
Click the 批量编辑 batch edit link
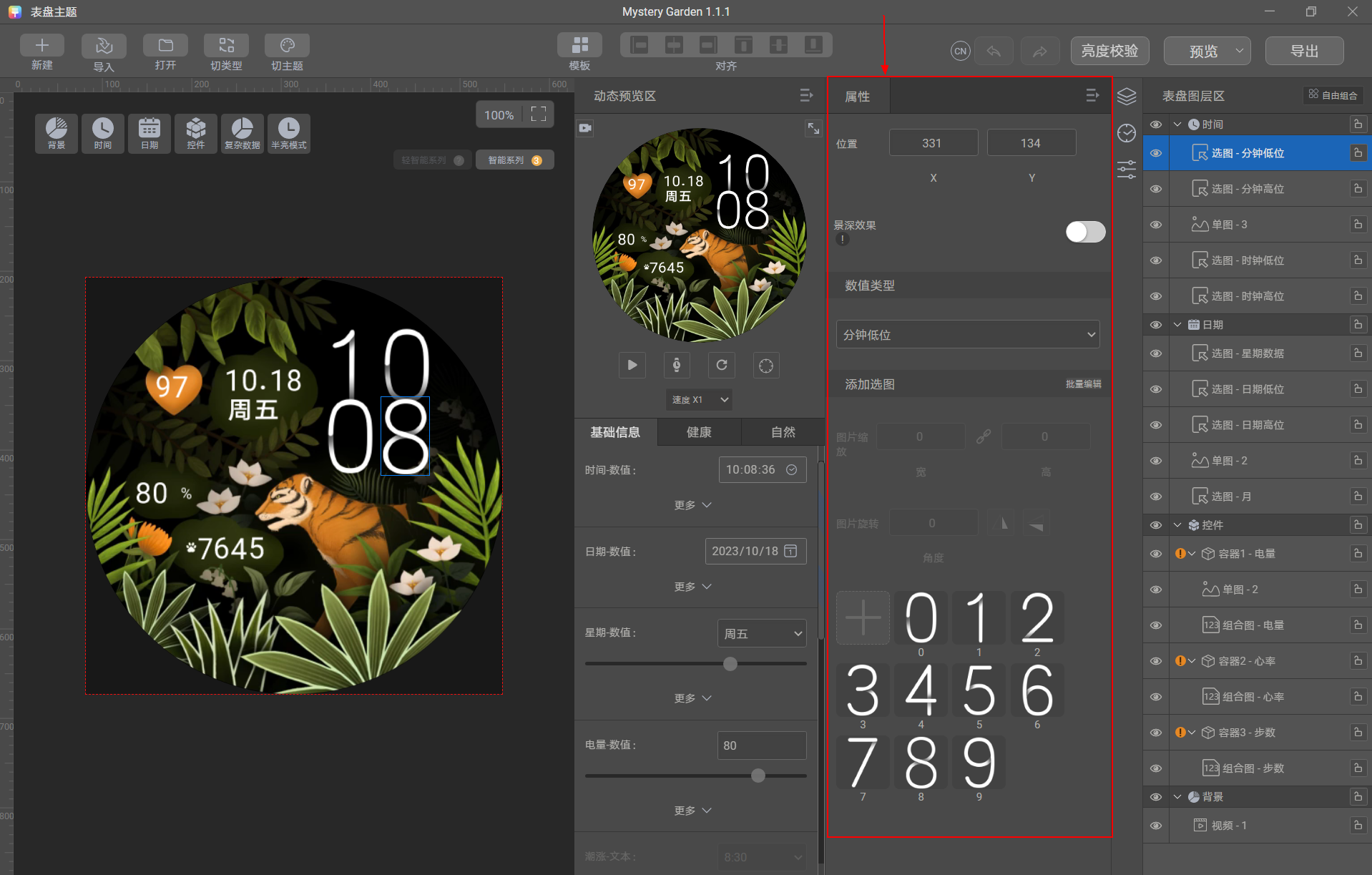pyautogui.click(x=1083, y=383)
